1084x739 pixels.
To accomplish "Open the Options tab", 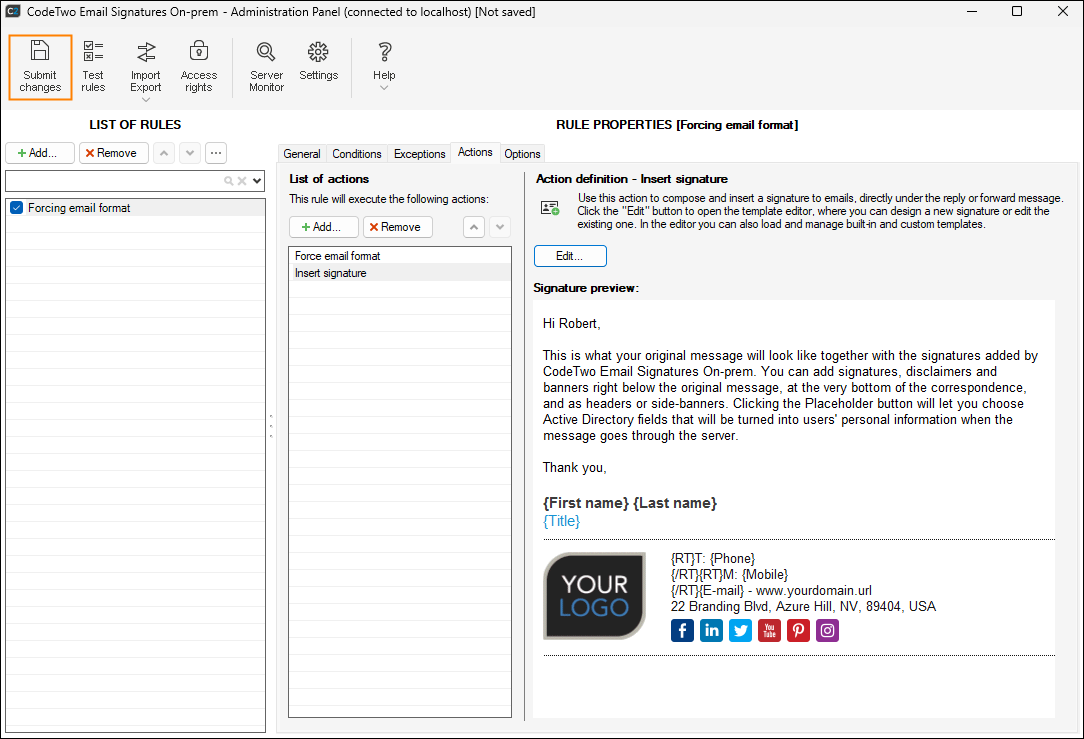I will point(522,154).
